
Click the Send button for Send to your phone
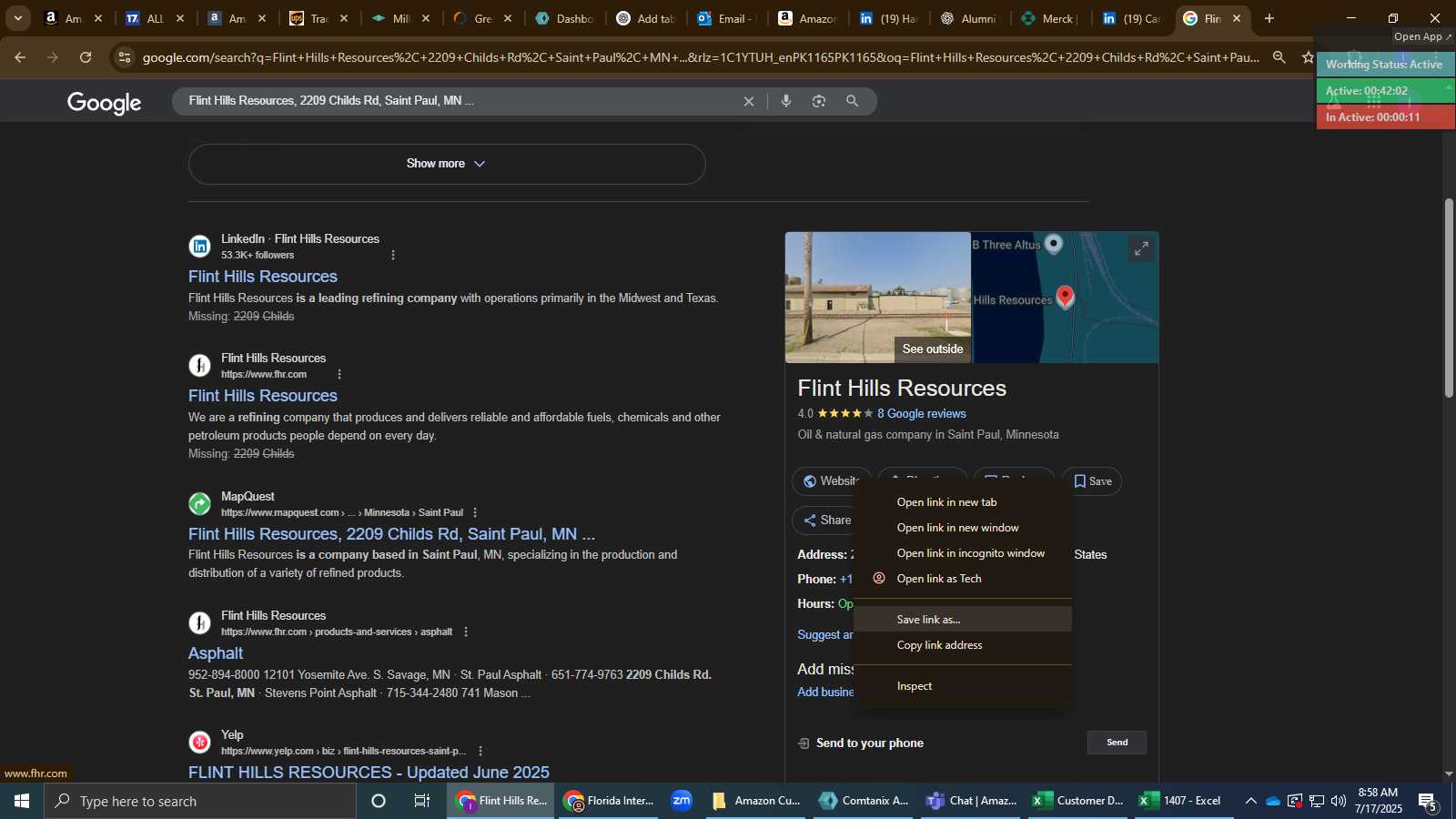(1117, 743)
